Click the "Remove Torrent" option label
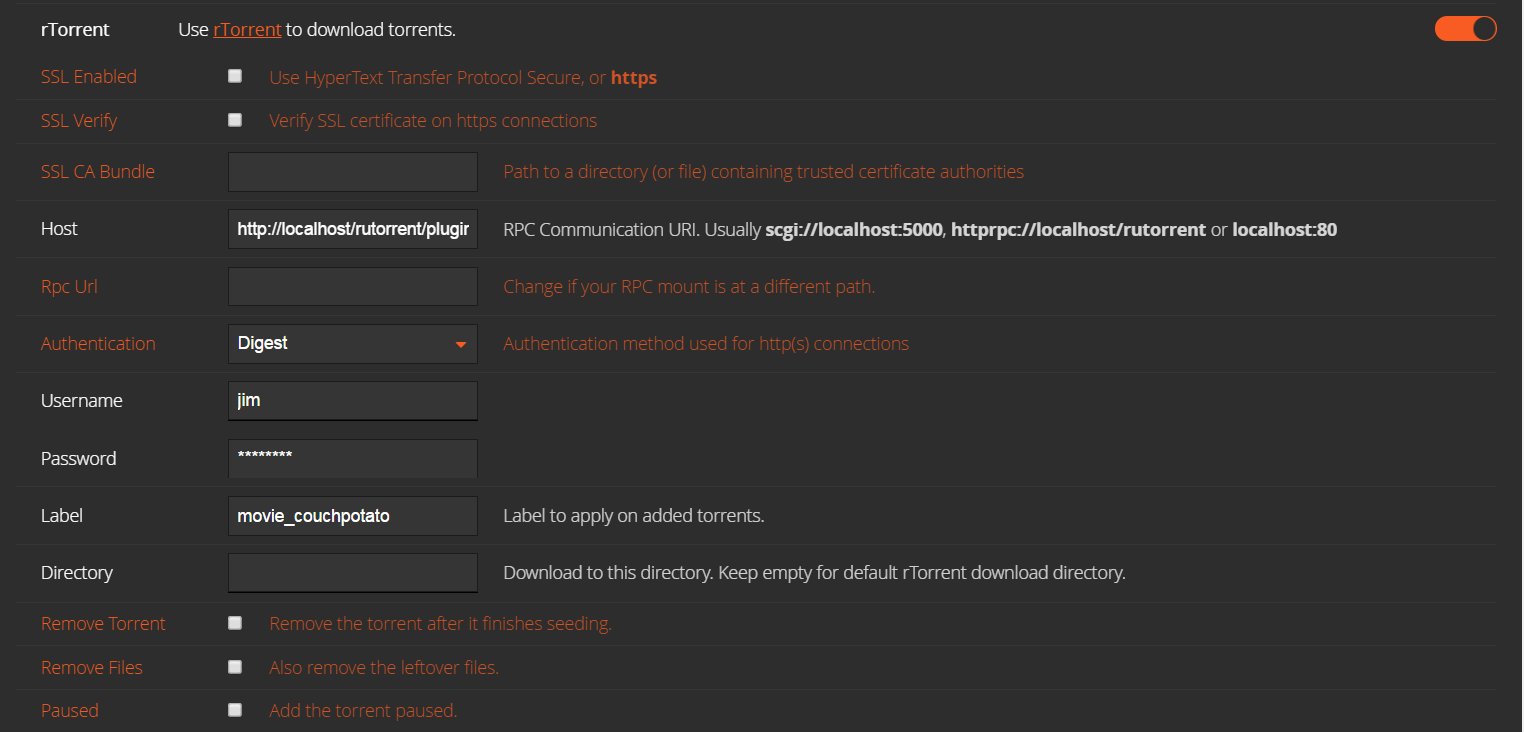 pyautogui.click(x=103, y=624)
